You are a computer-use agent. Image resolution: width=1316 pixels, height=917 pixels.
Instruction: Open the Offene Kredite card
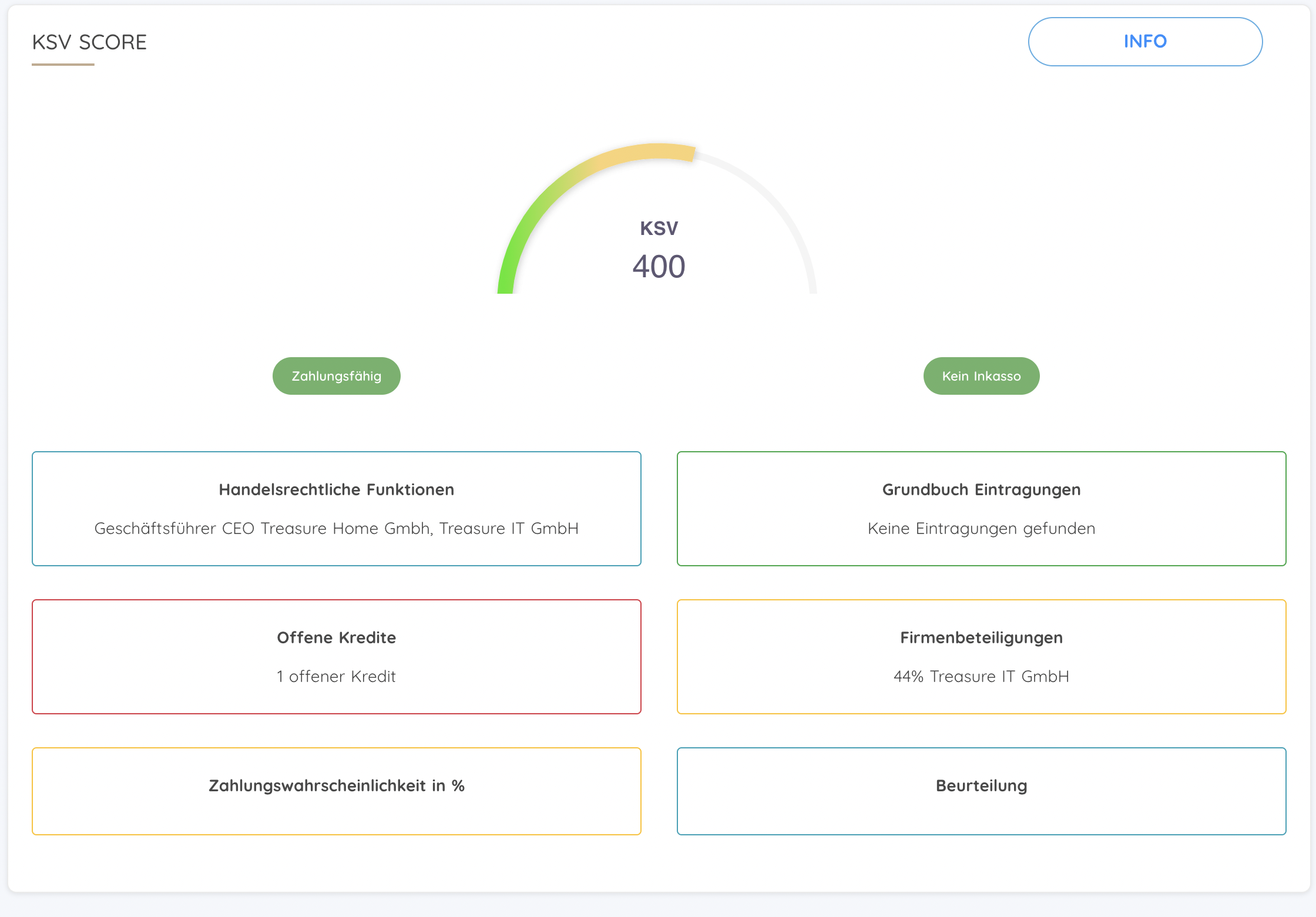tap(337, 657)
